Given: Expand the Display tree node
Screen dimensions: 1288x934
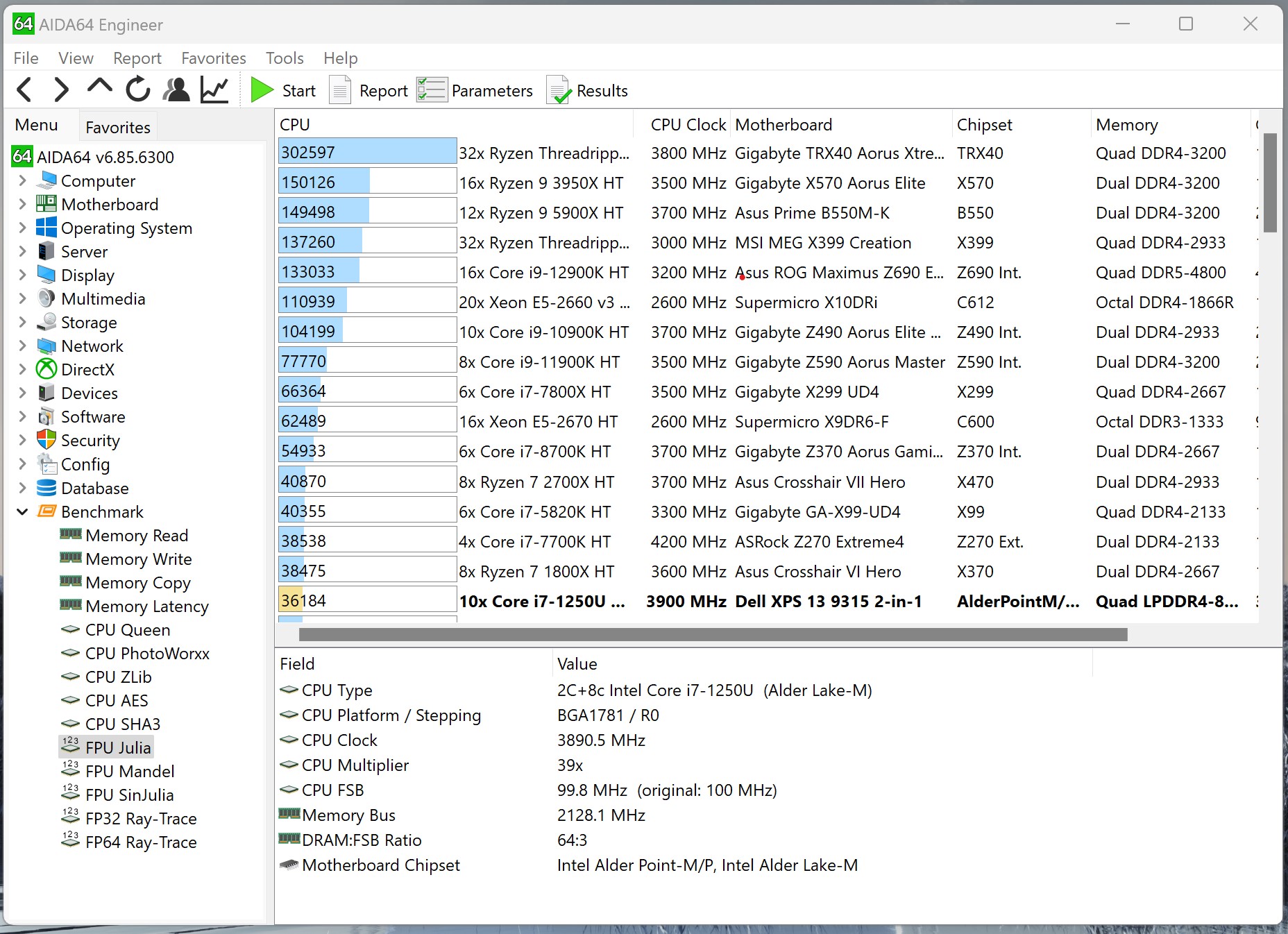Looking at the screenshot, I should pos(22,275).
